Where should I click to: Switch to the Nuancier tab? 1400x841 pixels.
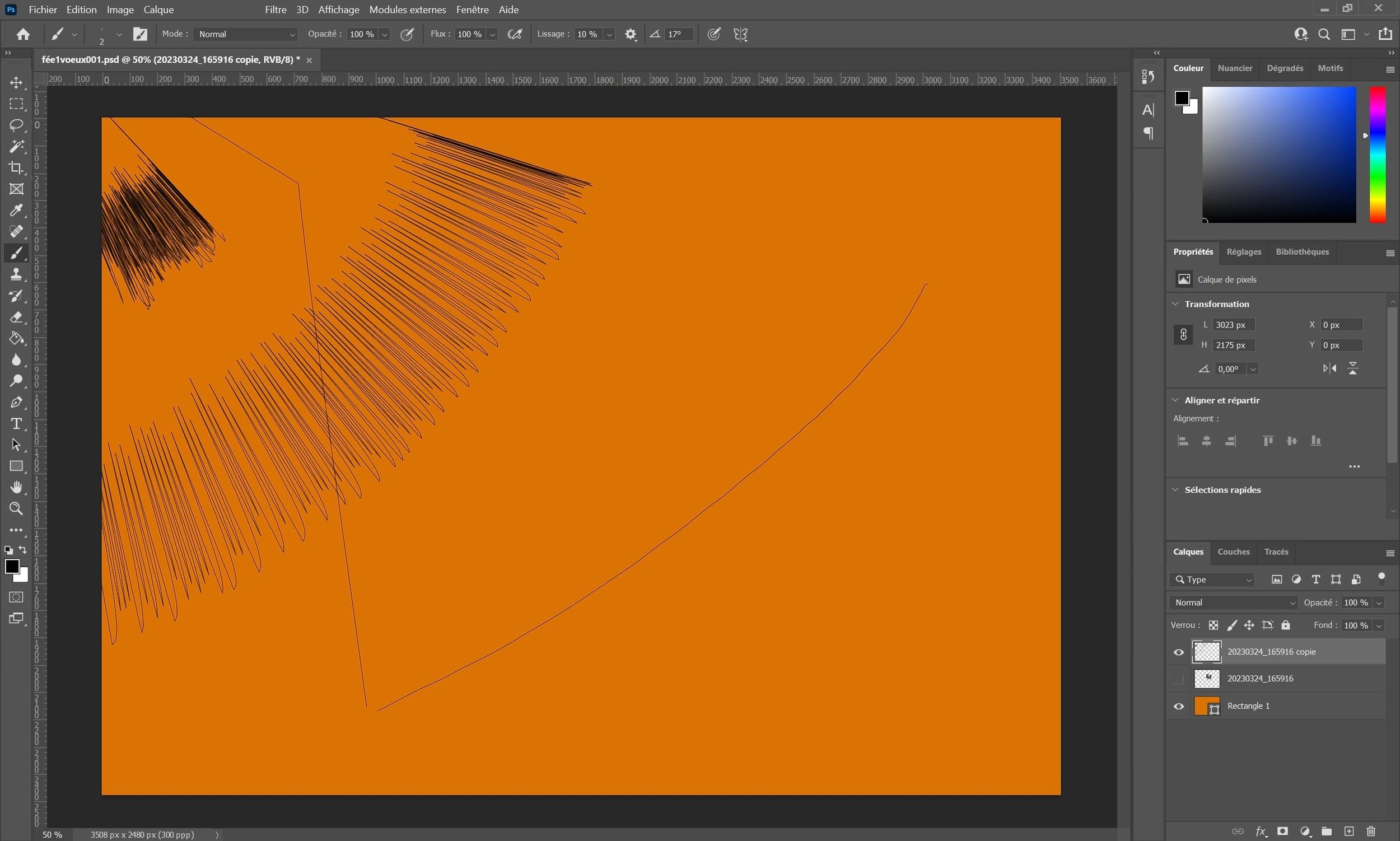click(x=1234, y=68)
